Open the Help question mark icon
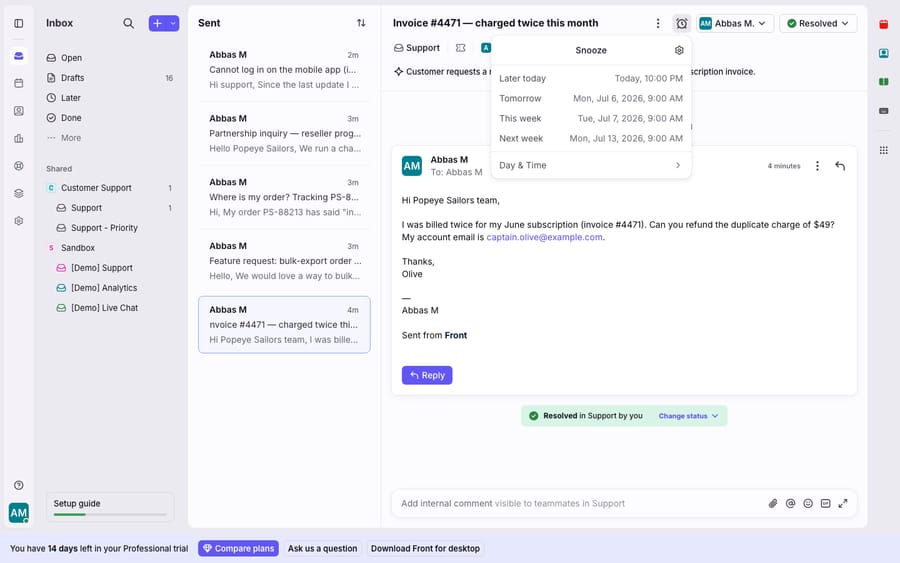This screenshot has width=900, height=563. click(19, 486)
